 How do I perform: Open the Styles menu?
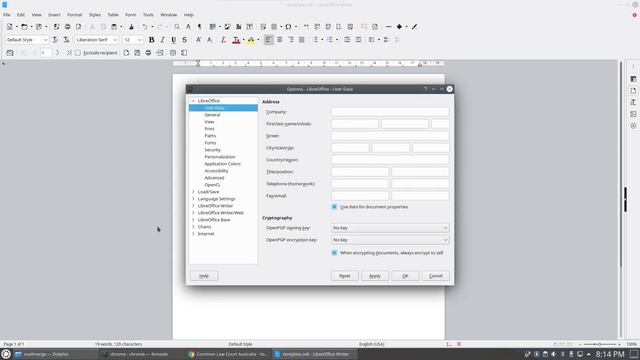click(95, 15)
